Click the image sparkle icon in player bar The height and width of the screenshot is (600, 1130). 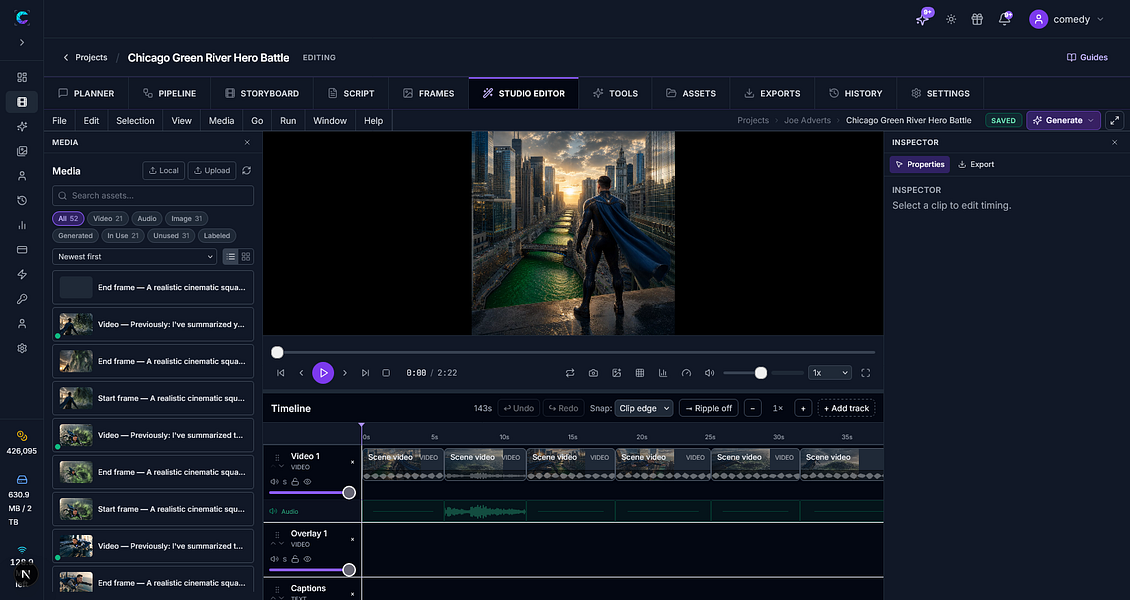pyautogui.click(x=616, y=373)
